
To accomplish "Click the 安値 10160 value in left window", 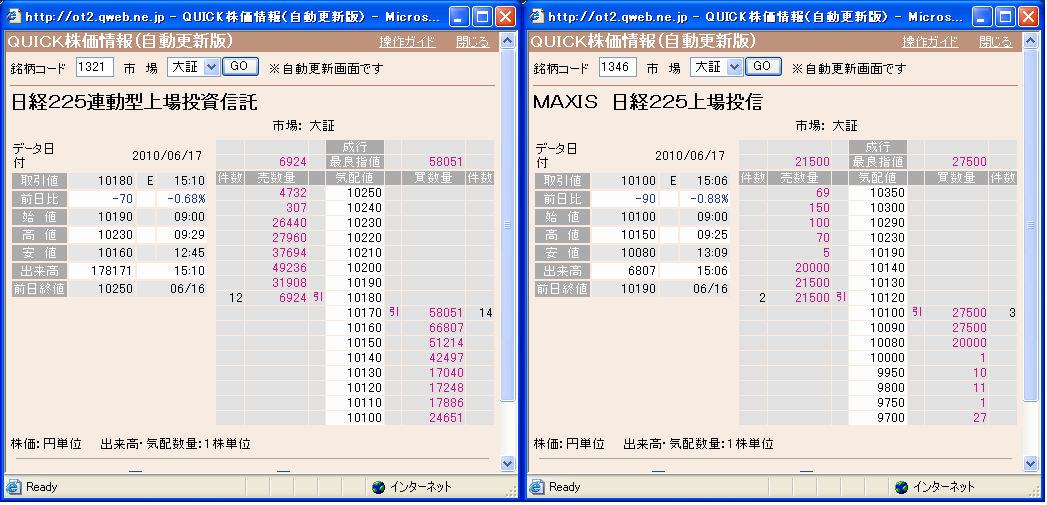I will pyautogui.click(x=118, y=253).
